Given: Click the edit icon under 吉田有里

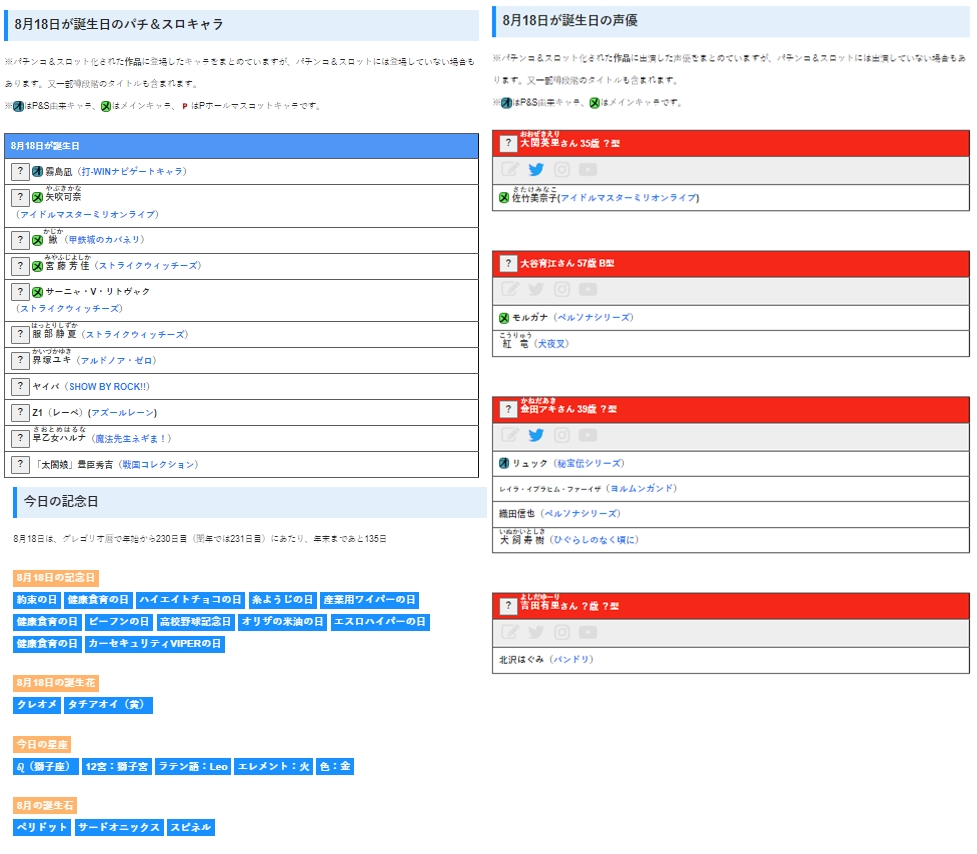Looking at the screenshot, I should tap(510, 632).
